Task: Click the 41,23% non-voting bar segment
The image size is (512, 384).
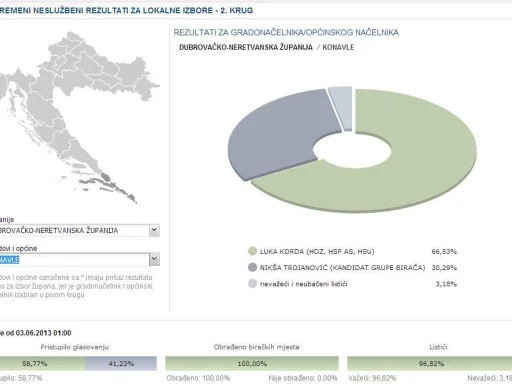Action: 121,363
